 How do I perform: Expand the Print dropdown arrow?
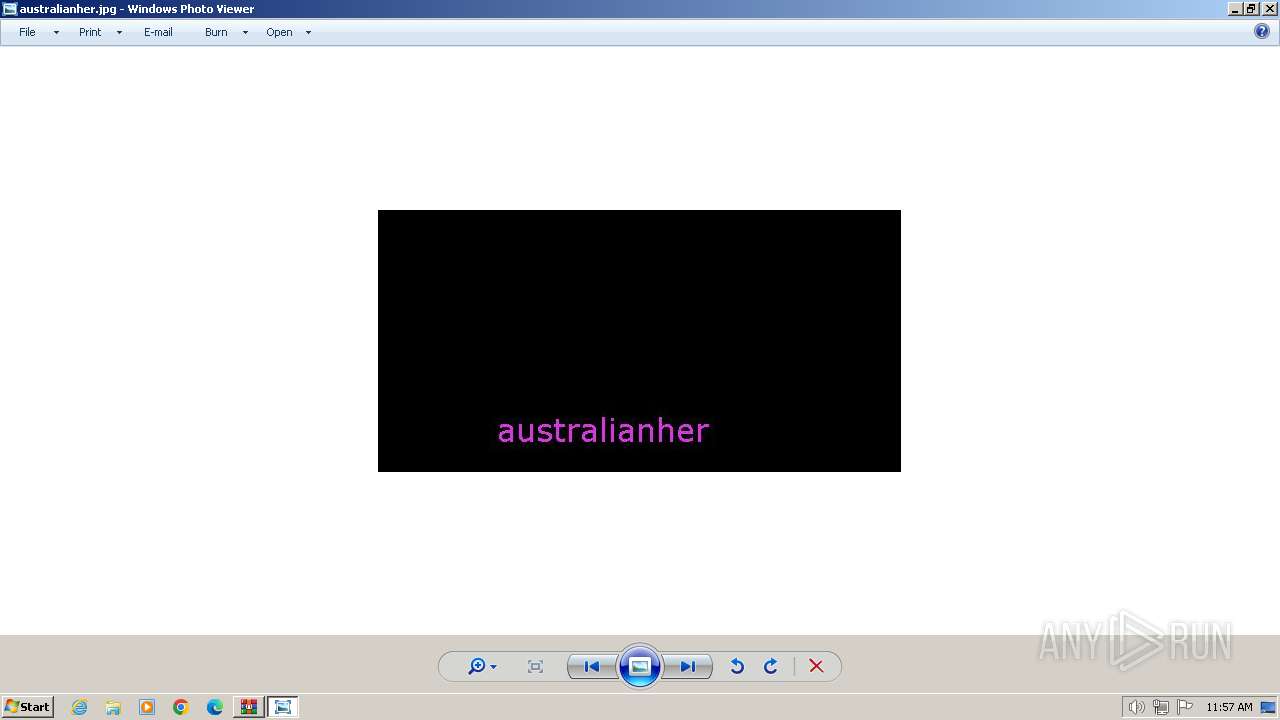click(x=119, y=33)
